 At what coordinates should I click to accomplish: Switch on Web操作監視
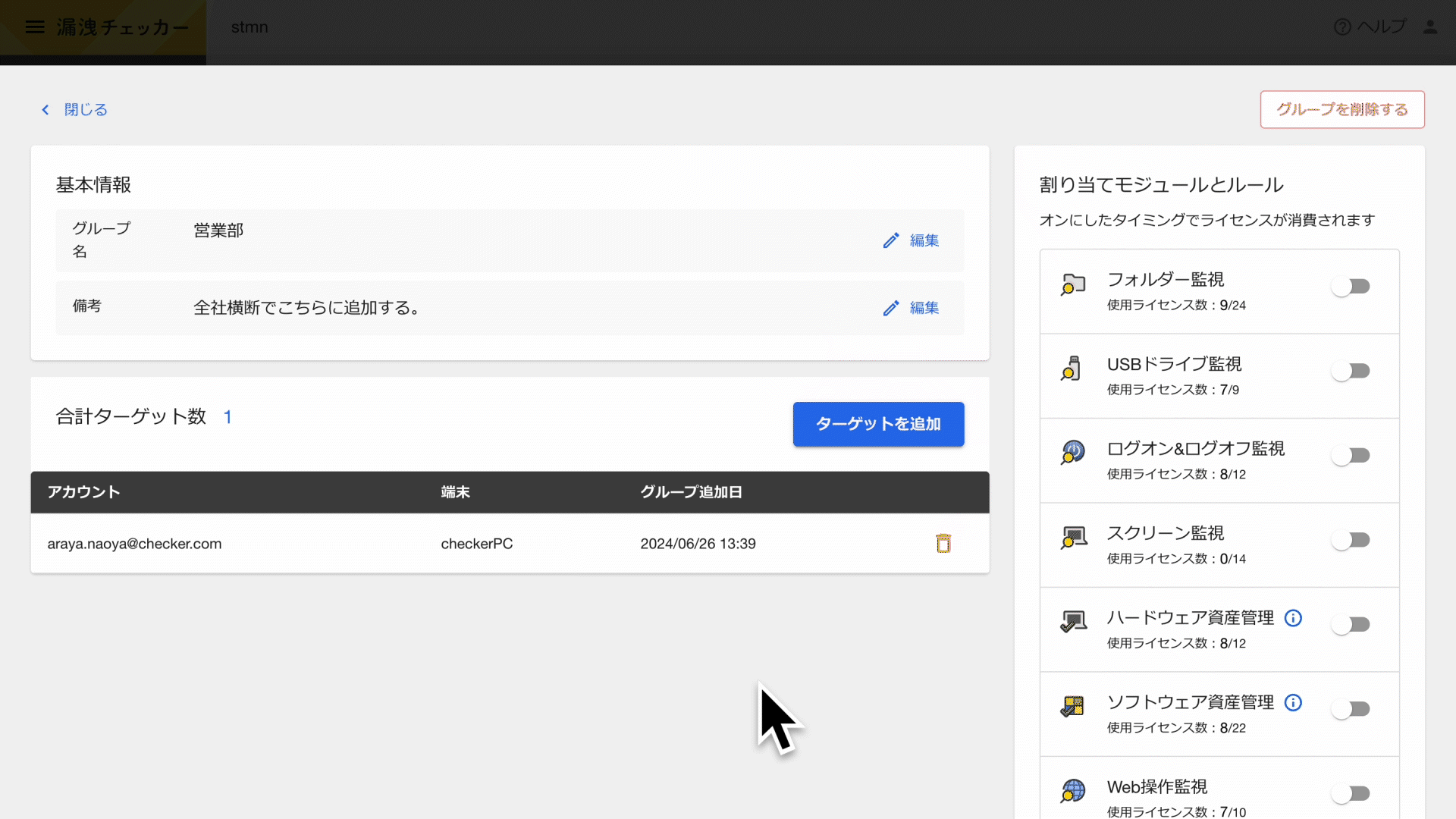click(1351, 793)
